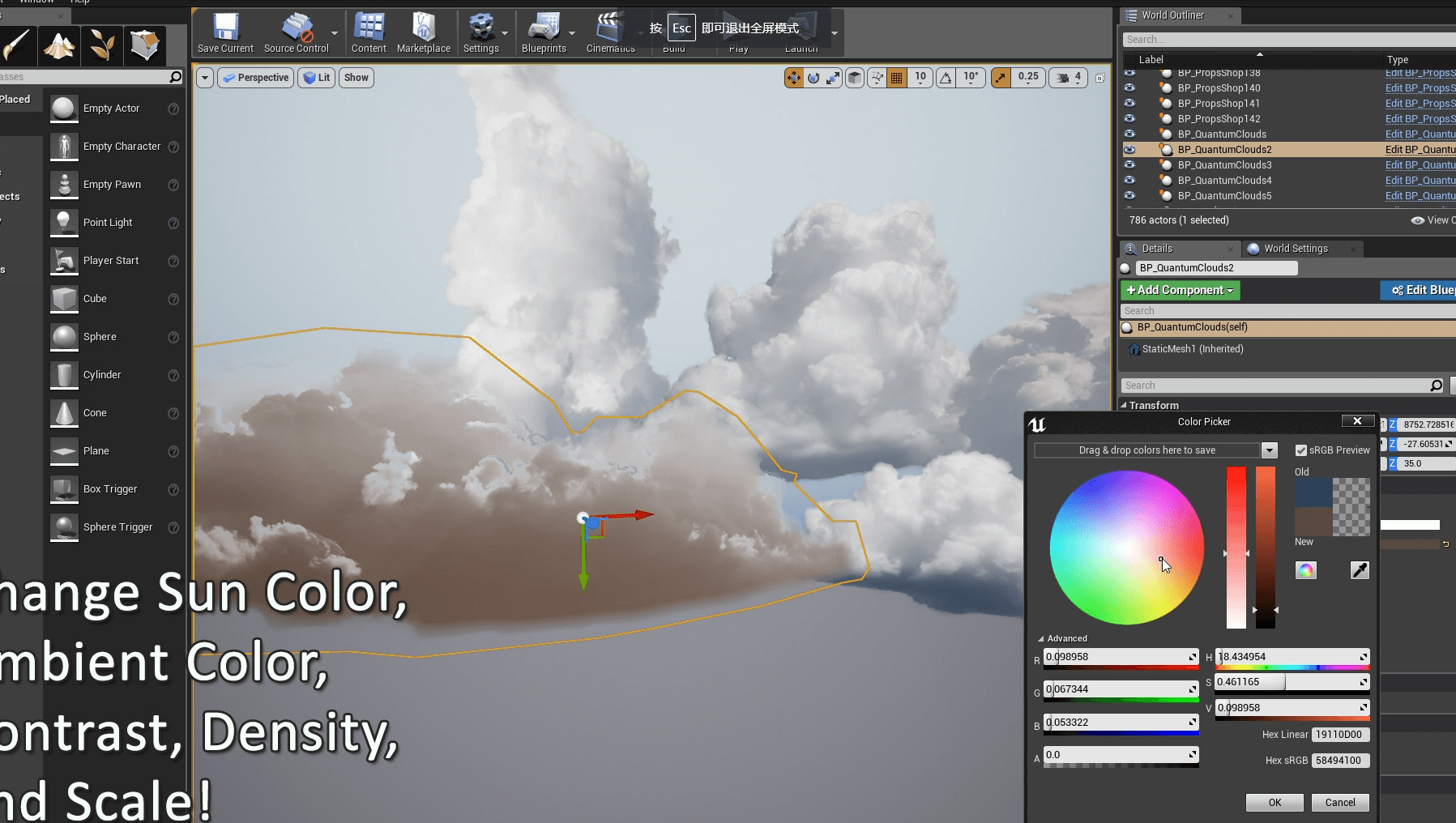Click Edit BP_QuantumClouds2 link
This screenshot has height=823, width=1456.
(x=1418, y=149)
